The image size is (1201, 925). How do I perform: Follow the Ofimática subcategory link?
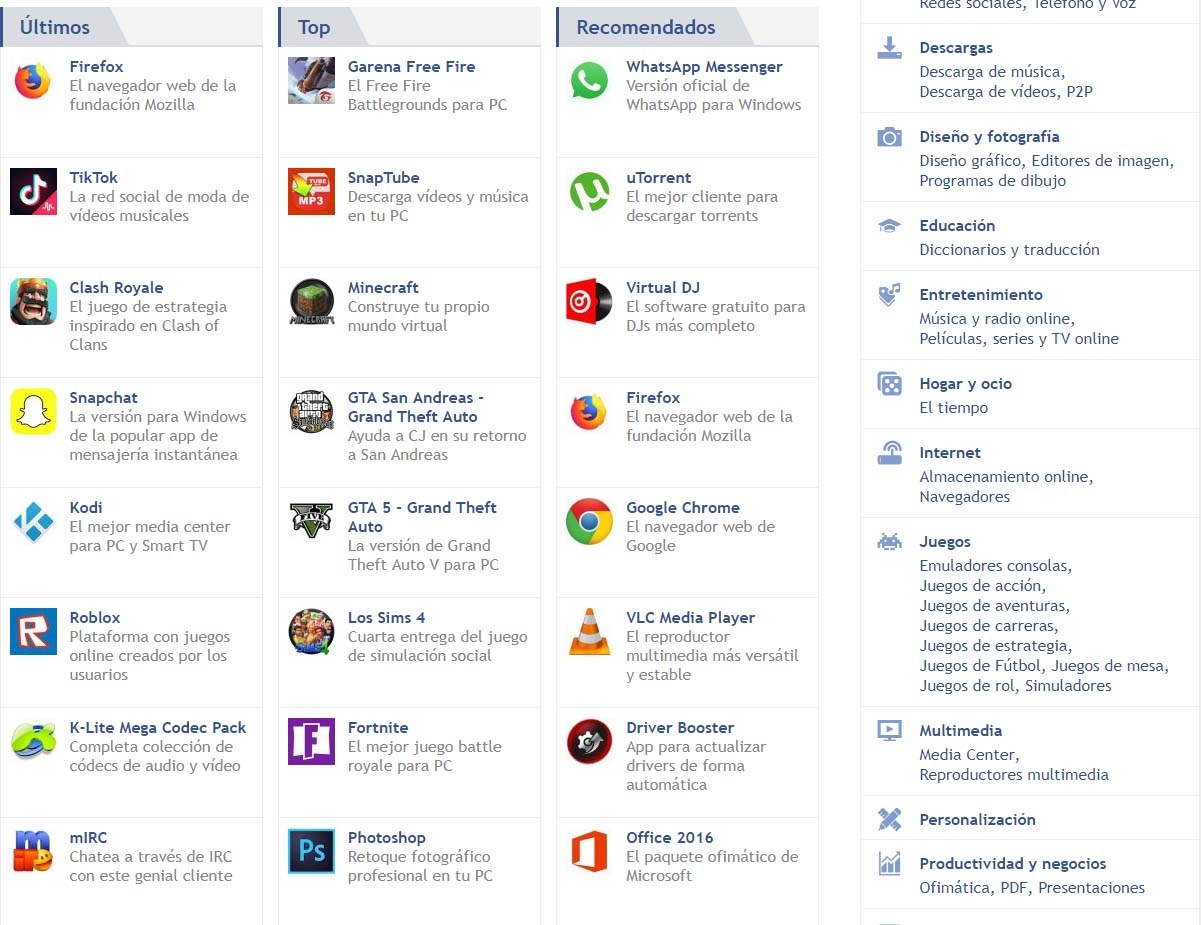point(954,888)
